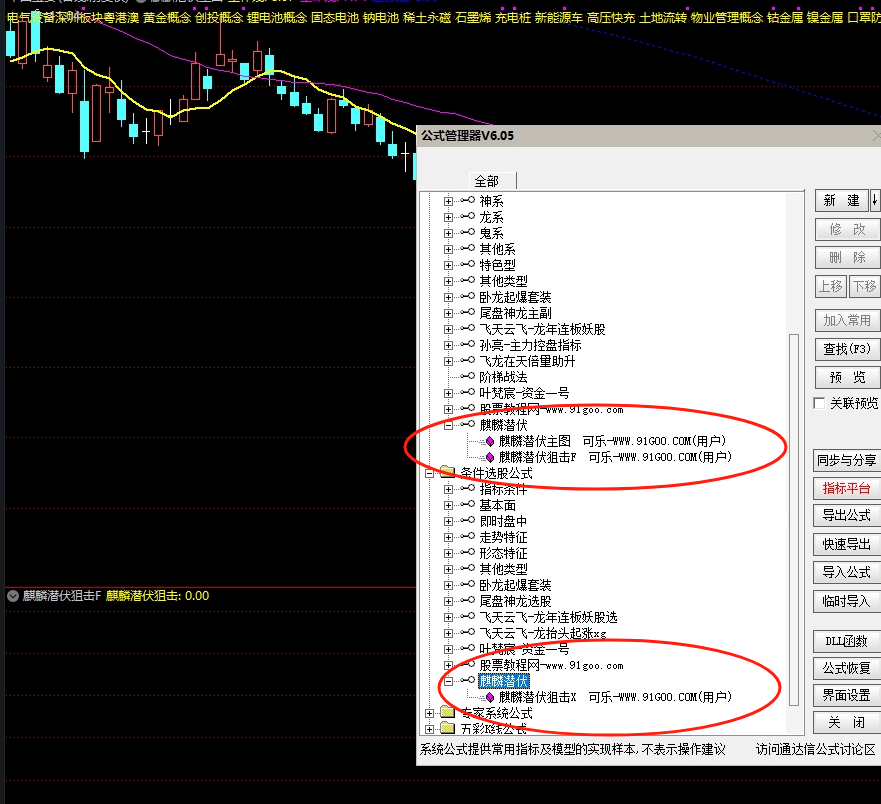Viewport: 881px width, 804px height.
Task: Click the key icon beside 形态特征
Action: tap(467, 552)
